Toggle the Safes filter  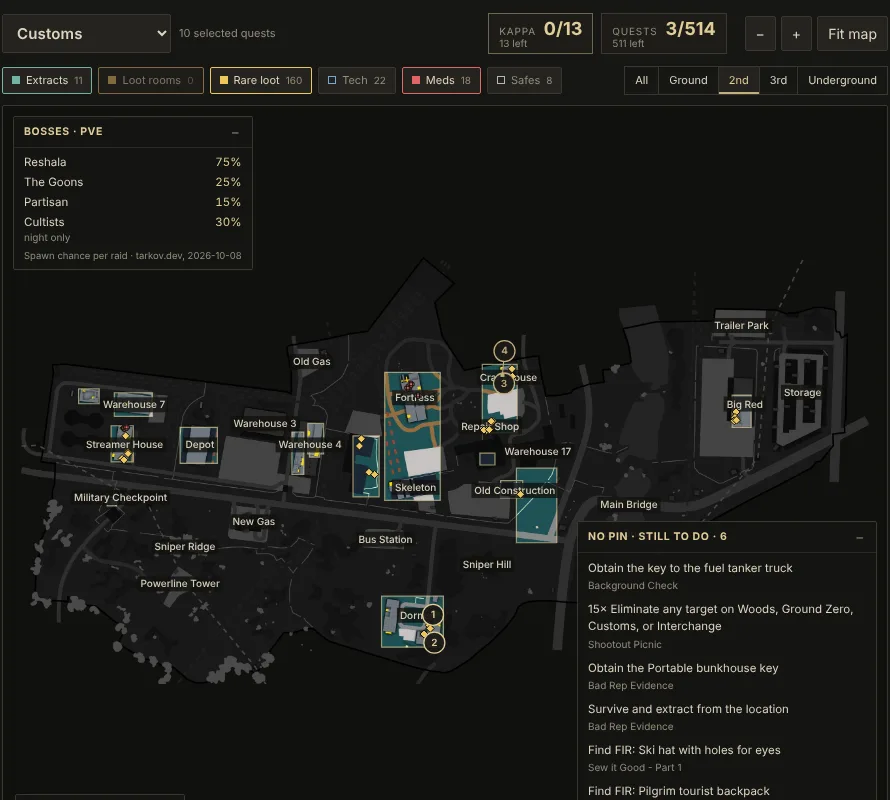[524, 80]
